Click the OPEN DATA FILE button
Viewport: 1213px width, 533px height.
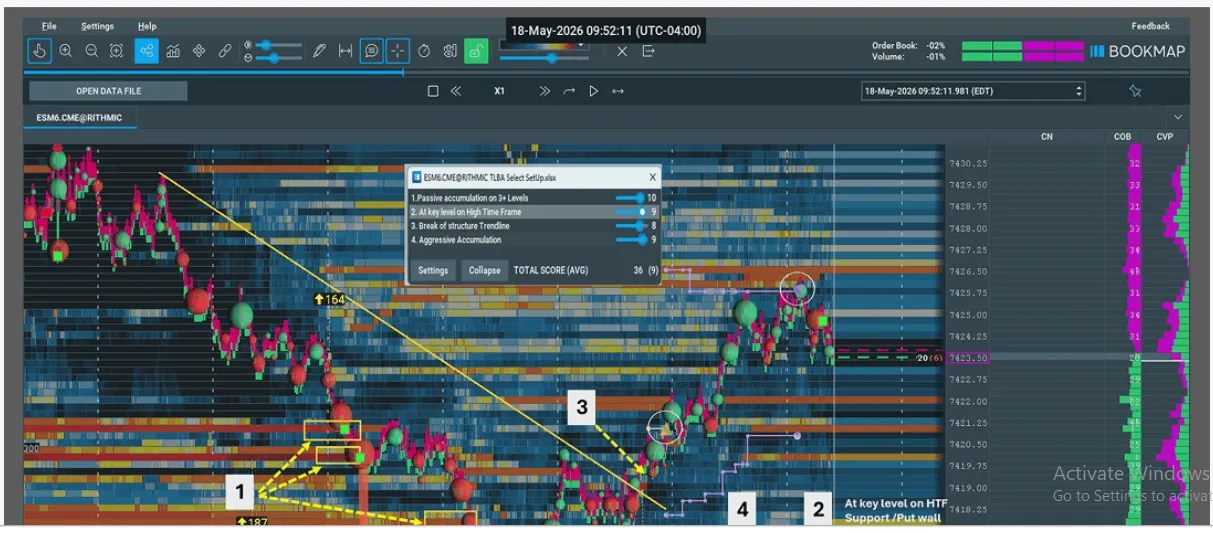click(x=108, y=91)
